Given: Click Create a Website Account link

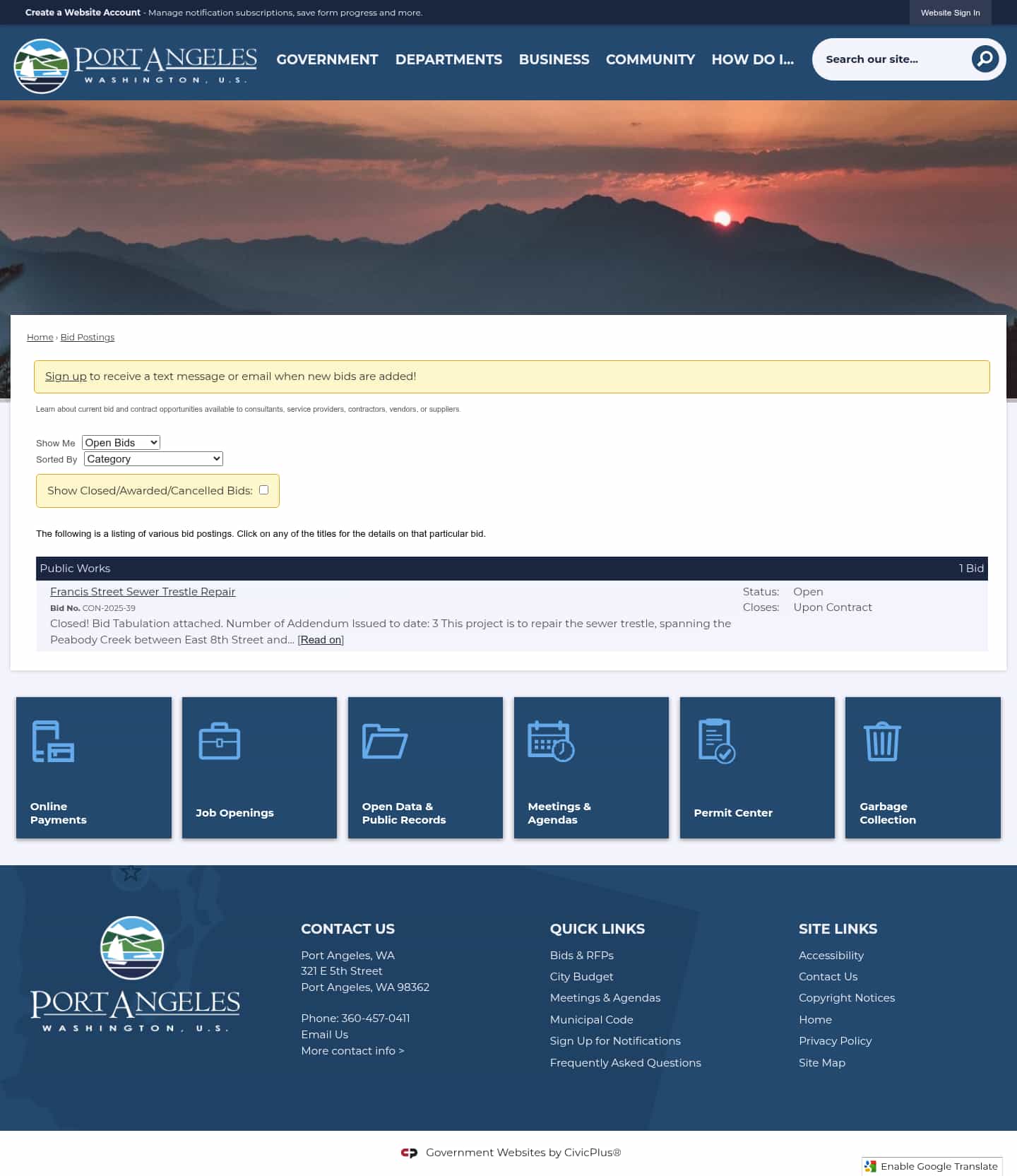Looking at the screenshot, I should click(x=83, y=13).
